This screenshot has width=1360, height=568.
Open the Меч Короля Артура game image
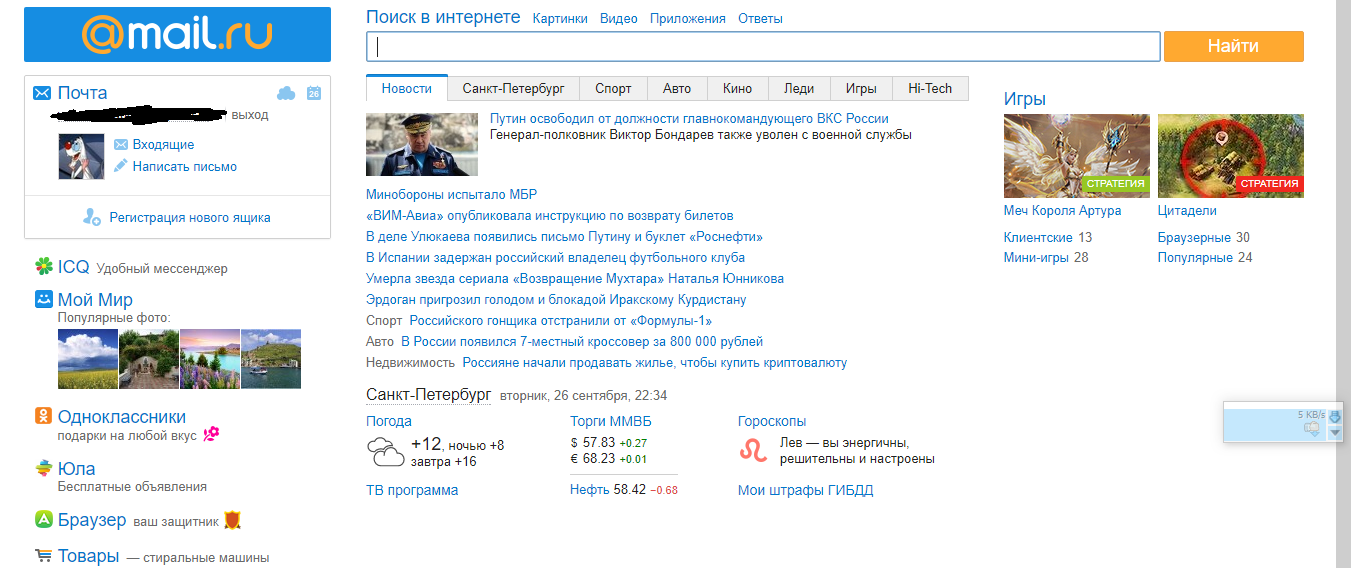1077,155
